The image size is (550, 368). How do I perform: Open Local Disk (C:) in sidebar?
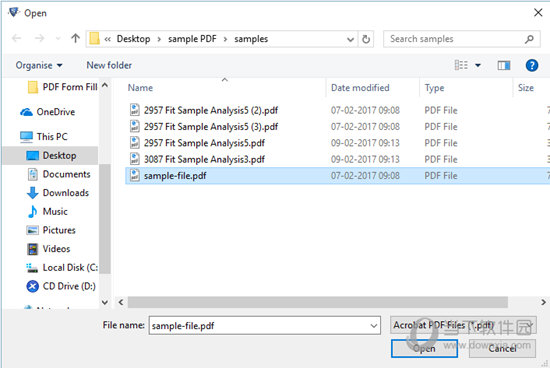[x=62, y=267]
